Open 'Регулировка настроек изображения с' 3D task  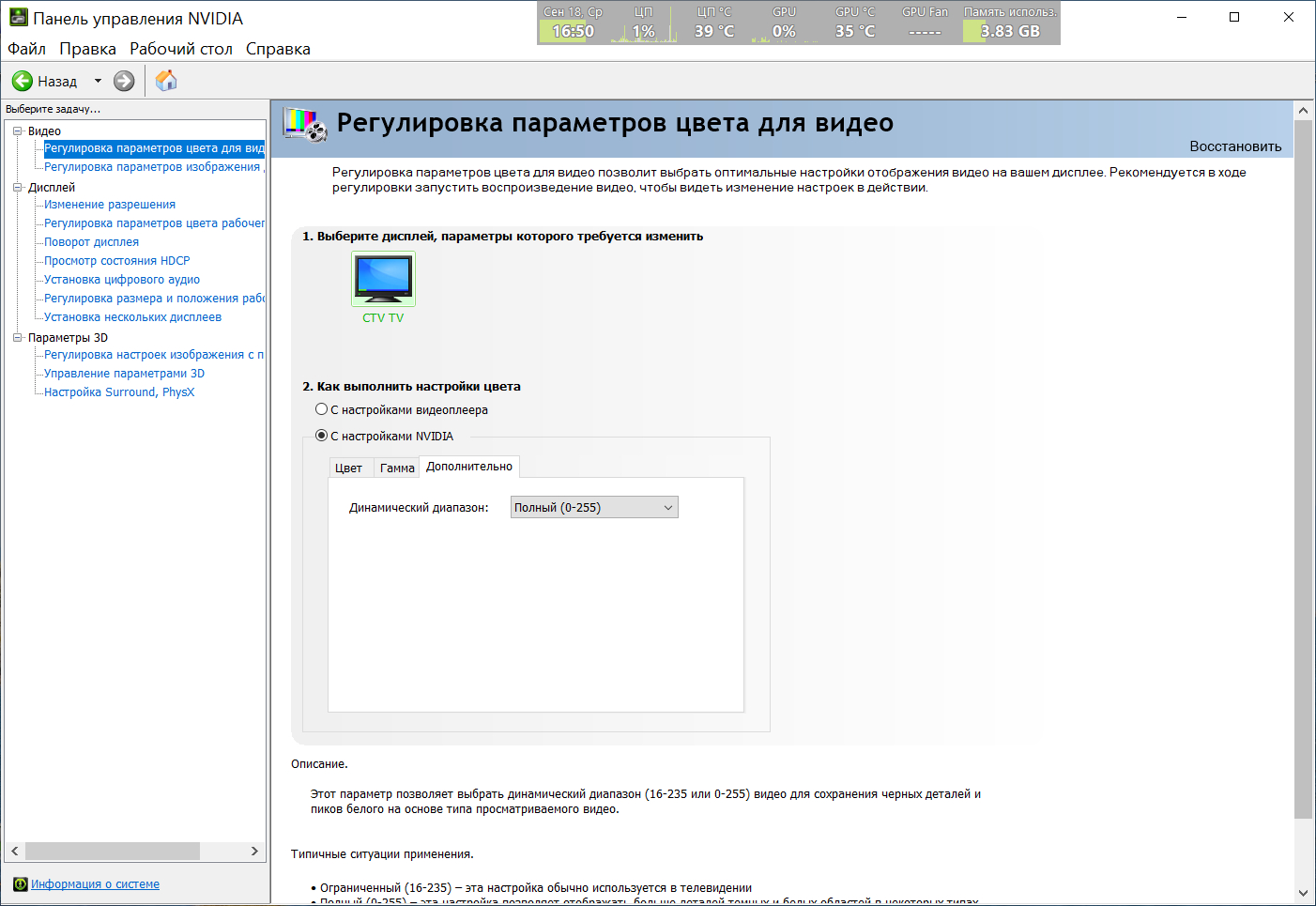(154, 355)
